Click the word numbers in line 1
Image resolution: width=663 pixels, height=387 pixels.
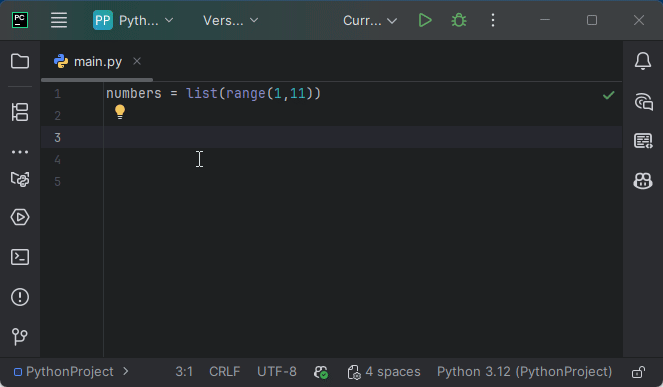[134, 93]
